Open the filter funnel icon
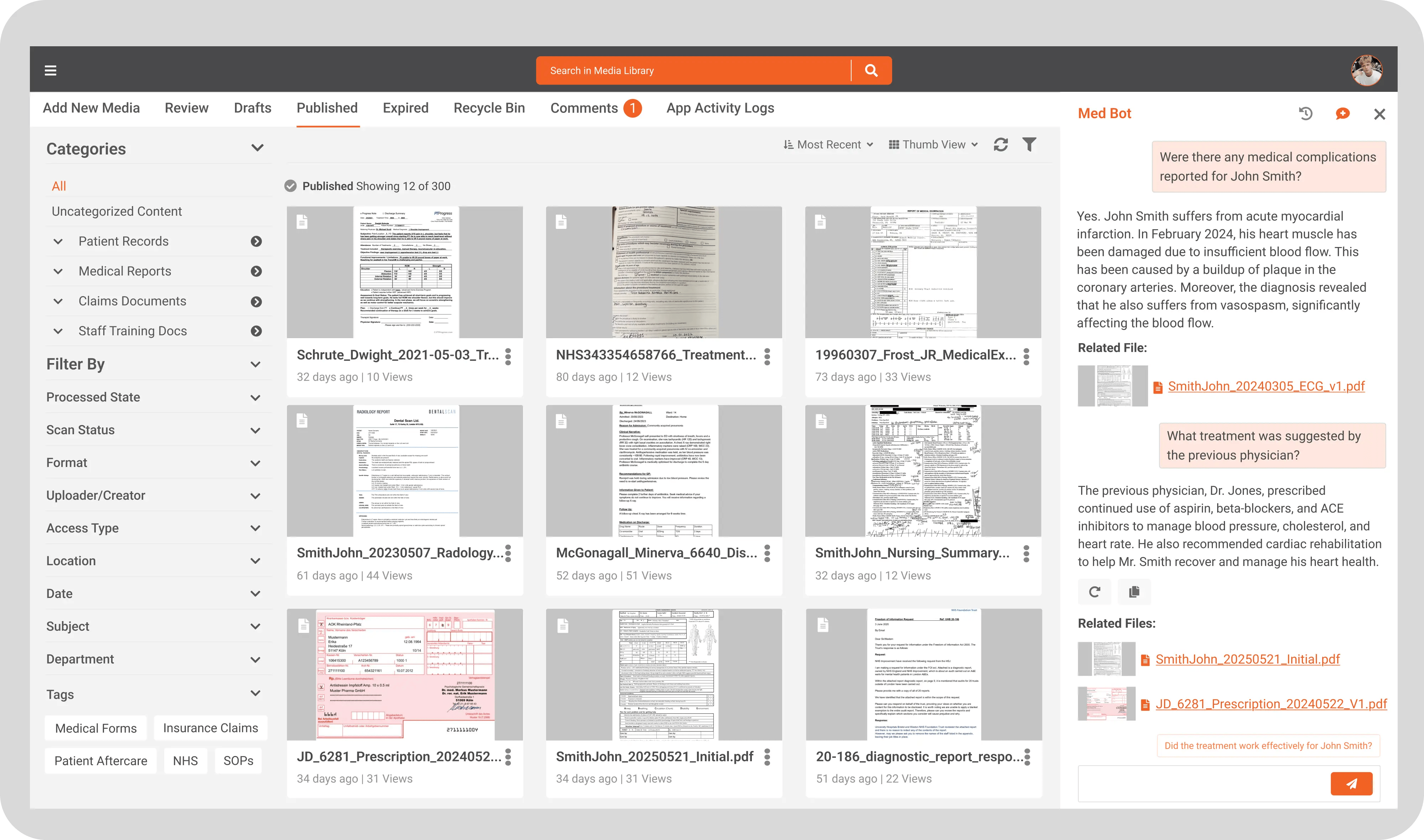The width and height of the screenshot is (1424, 840). click(x=1029, y=145)
